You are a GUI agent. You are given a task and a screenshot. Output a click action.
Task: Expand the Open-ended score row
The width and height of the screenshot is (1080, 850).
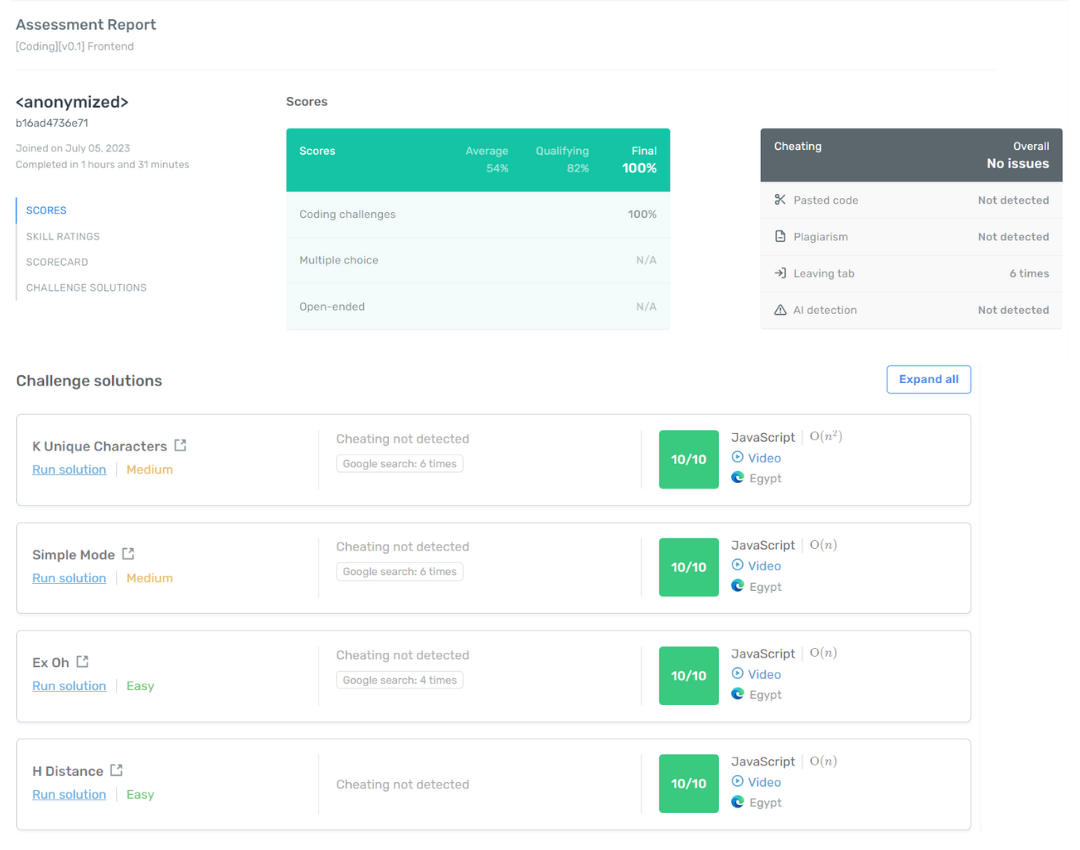477,306
